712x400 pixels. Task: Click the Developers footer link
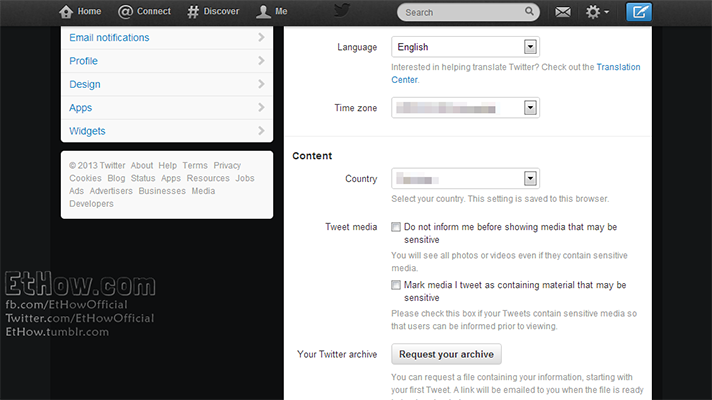91,203
